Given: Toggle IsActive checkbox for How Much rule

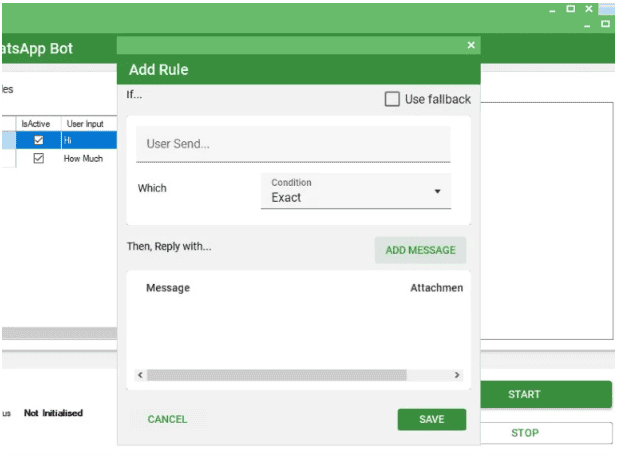Looking at the screenshot, I should click(39, 158).
